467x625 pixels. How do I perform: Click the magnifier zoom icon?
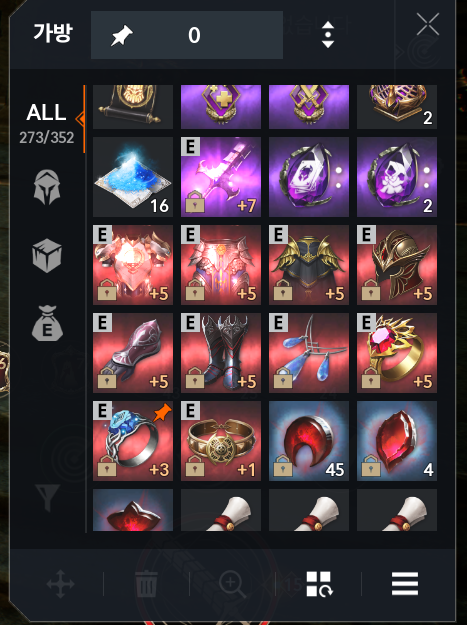tap(232, 585)
